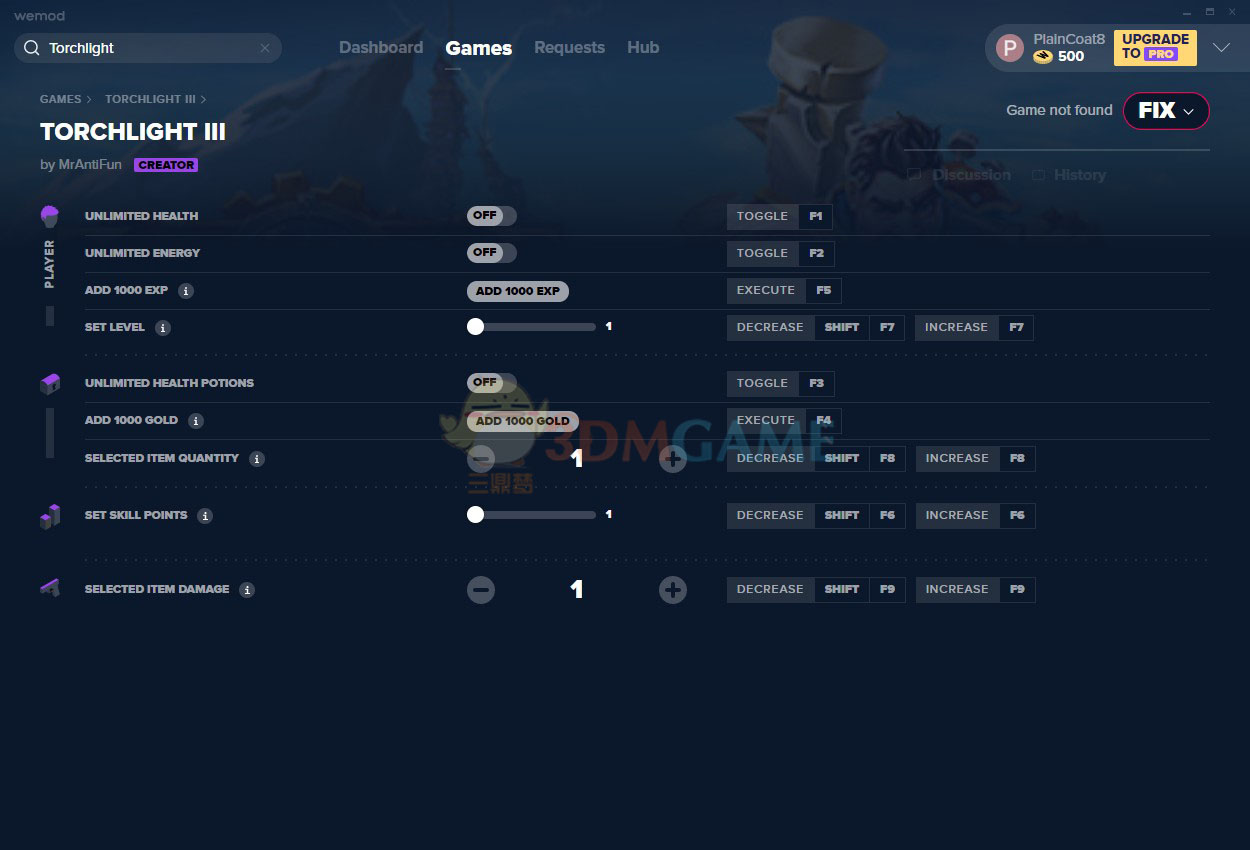Click the ADD 1000 GOLD button
1250x850 pixels.
pos(523,421)
